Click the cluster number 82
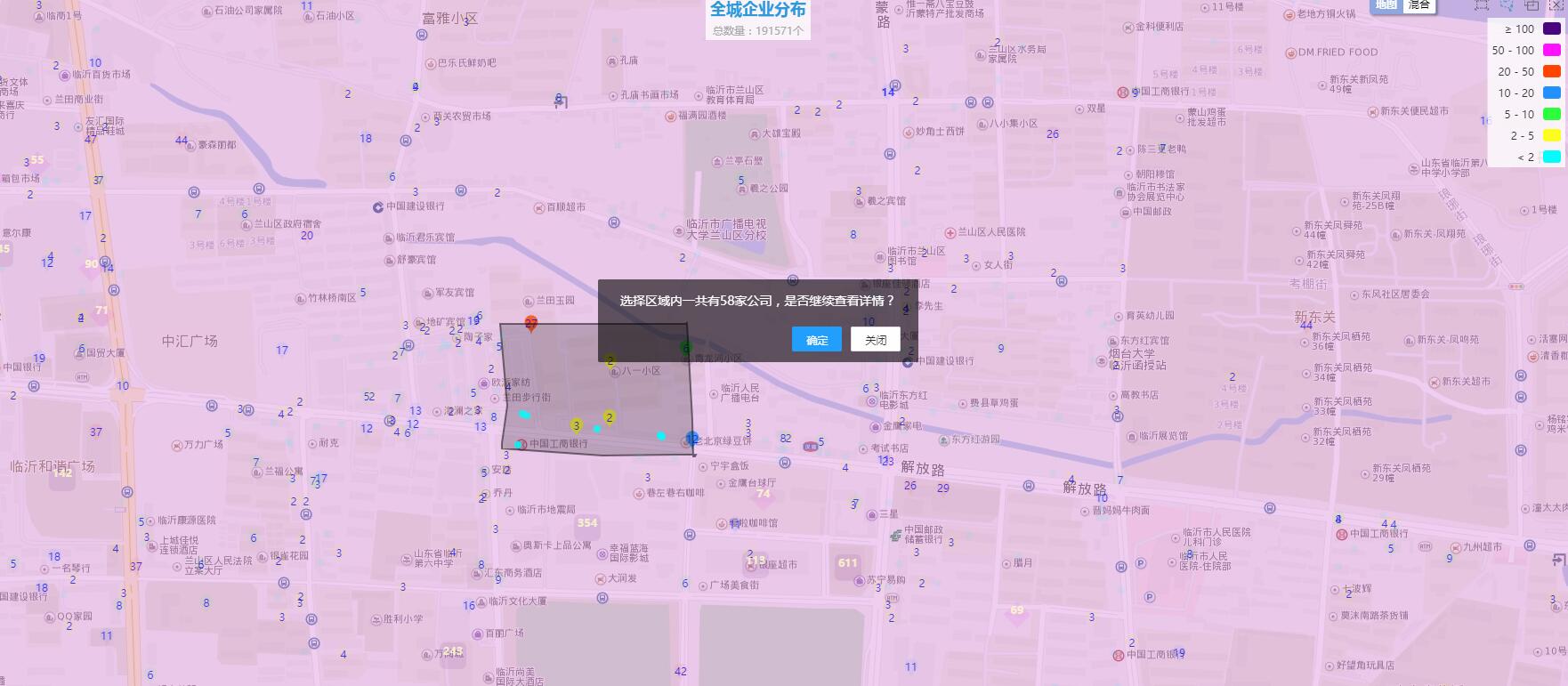 tap(786, 439)
